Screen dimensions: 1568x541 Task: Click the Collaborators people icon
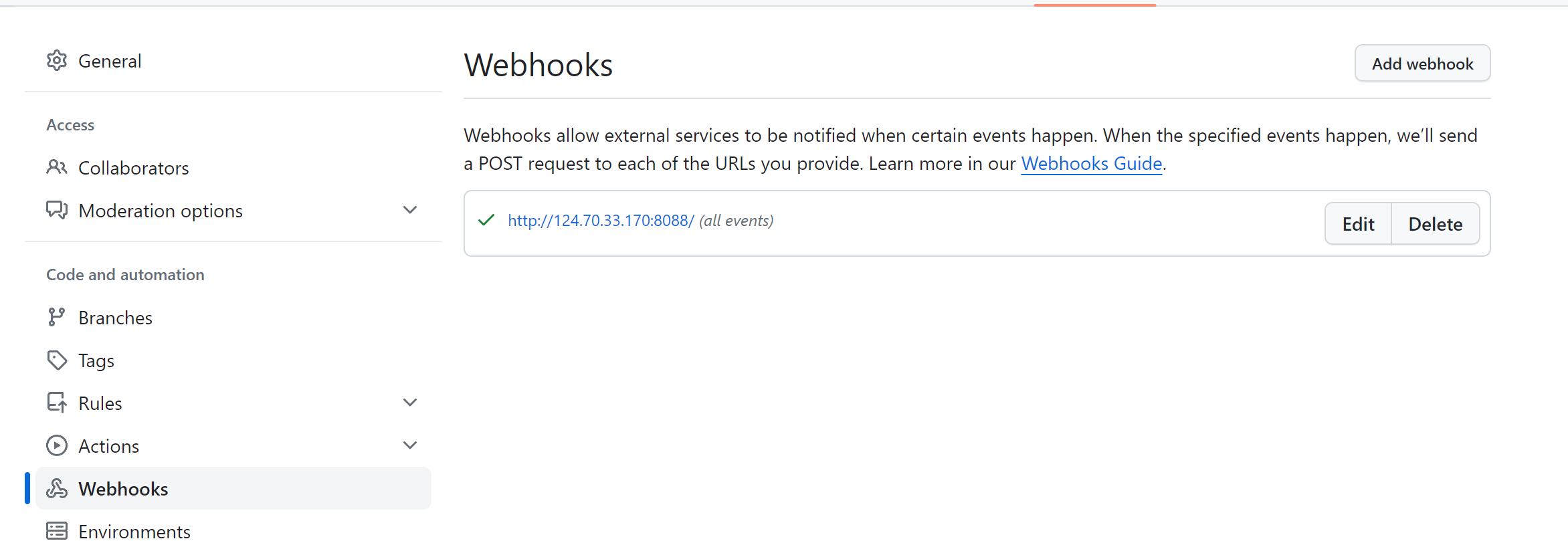click(x=57, y=167)
